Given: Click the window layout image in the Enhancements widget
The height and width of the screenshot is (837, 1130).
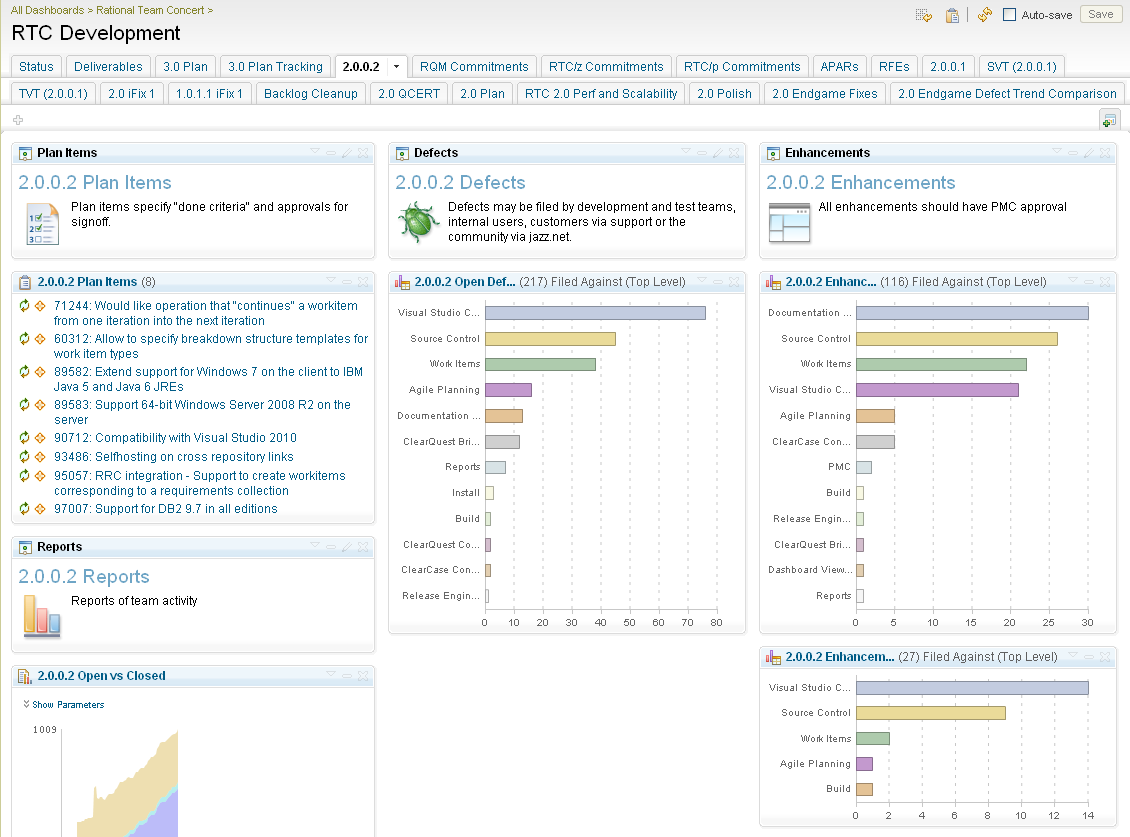Looking at the screenshot, I should (x=789, y=222).
